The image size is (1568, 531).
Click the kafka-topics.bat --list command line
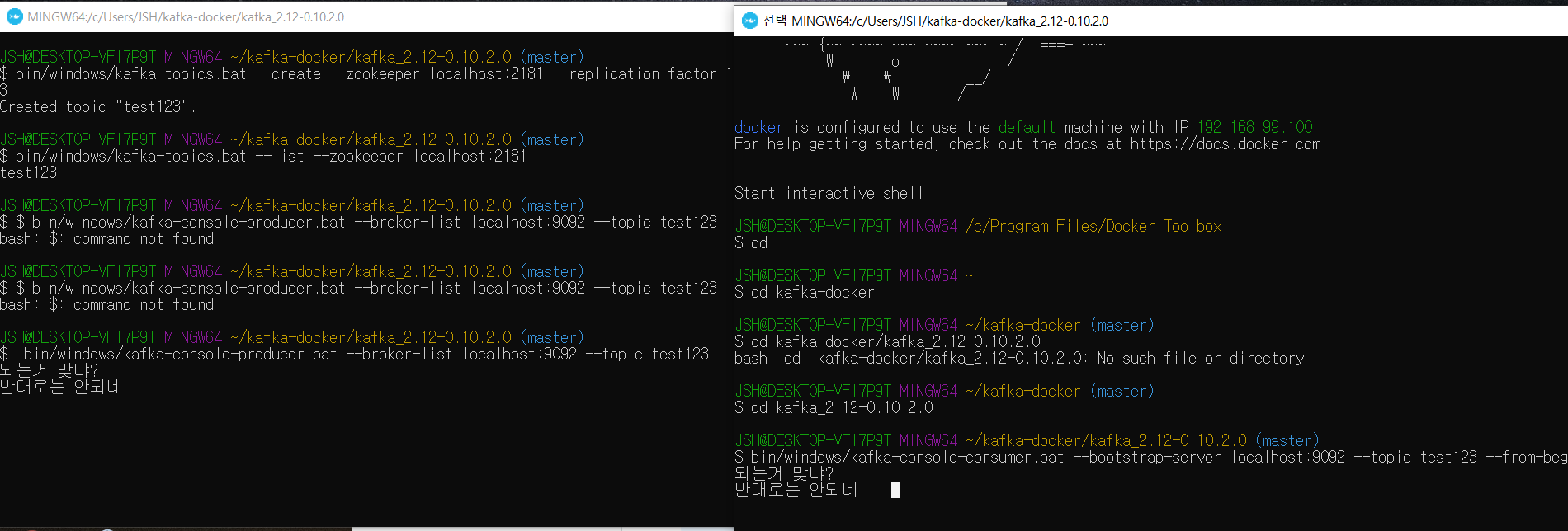click(263, 156)
